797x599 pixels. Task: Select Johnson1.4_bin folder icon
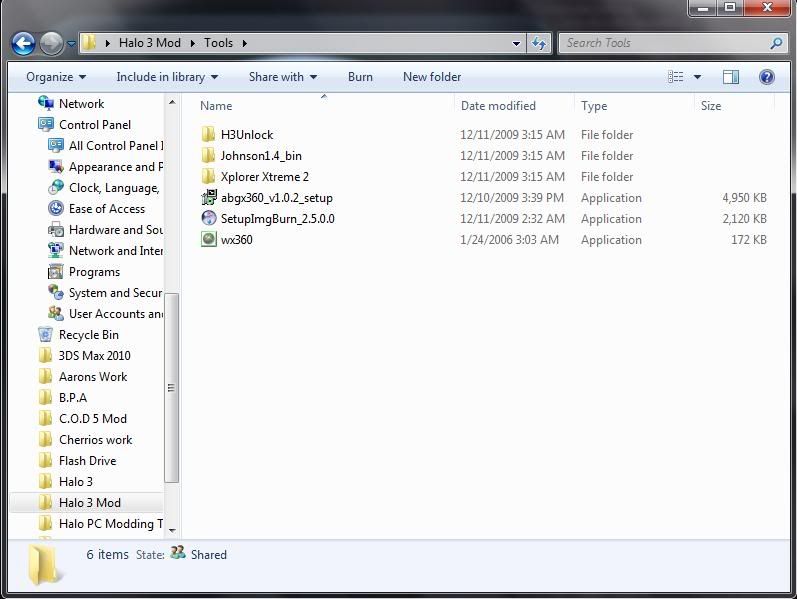click(208, 156)
